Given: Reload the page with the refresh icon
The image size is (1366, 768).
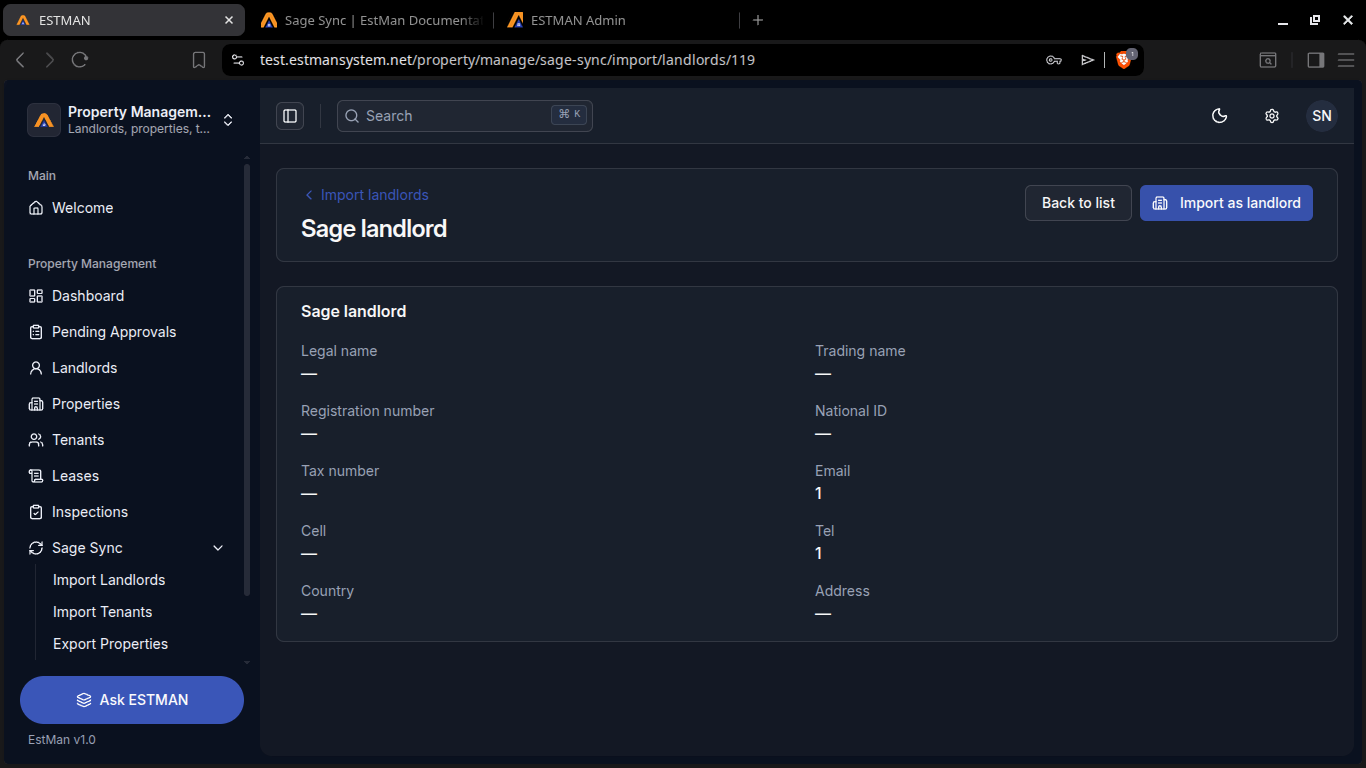Looking at the screenshot, I should 80,60.
